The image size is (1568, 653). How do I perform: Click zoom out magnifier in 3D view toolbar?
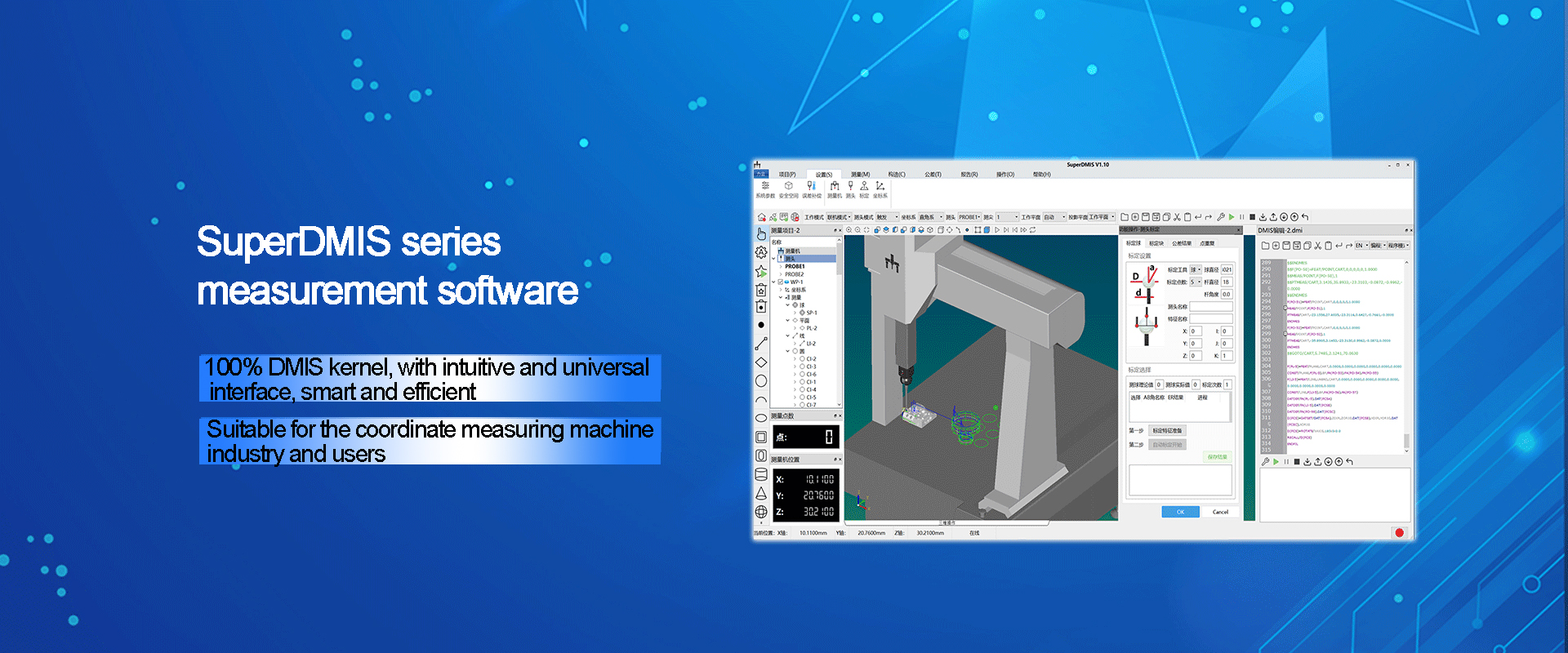click(857, 230)
